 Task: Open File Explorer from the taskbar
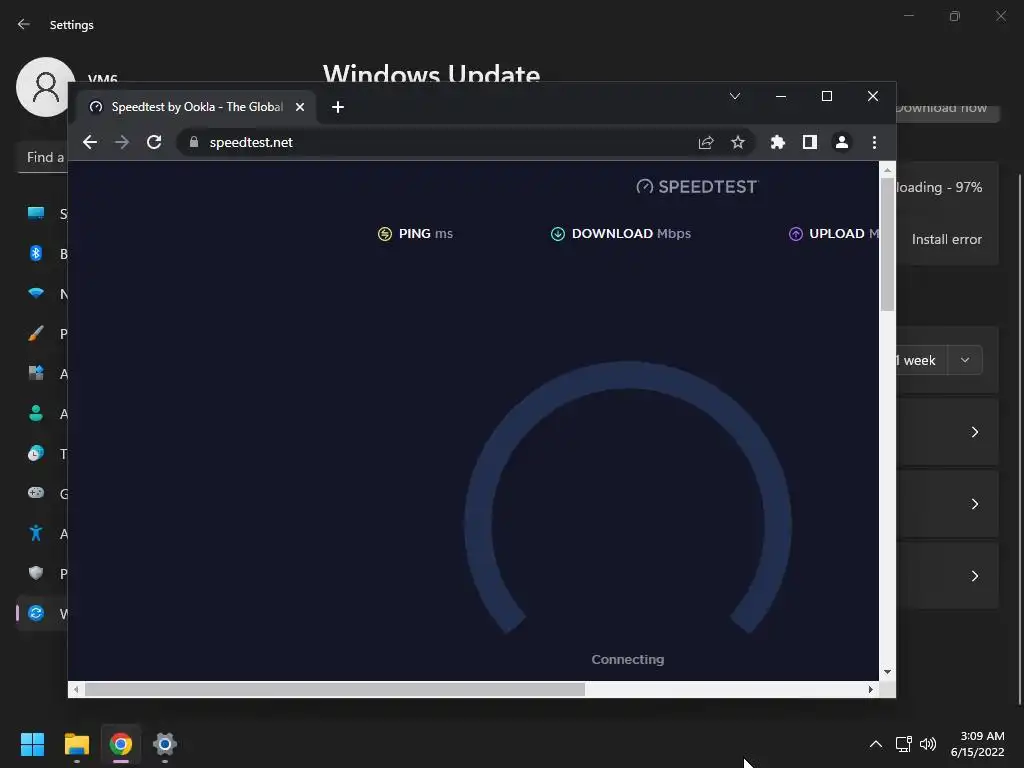coord(76,744)
